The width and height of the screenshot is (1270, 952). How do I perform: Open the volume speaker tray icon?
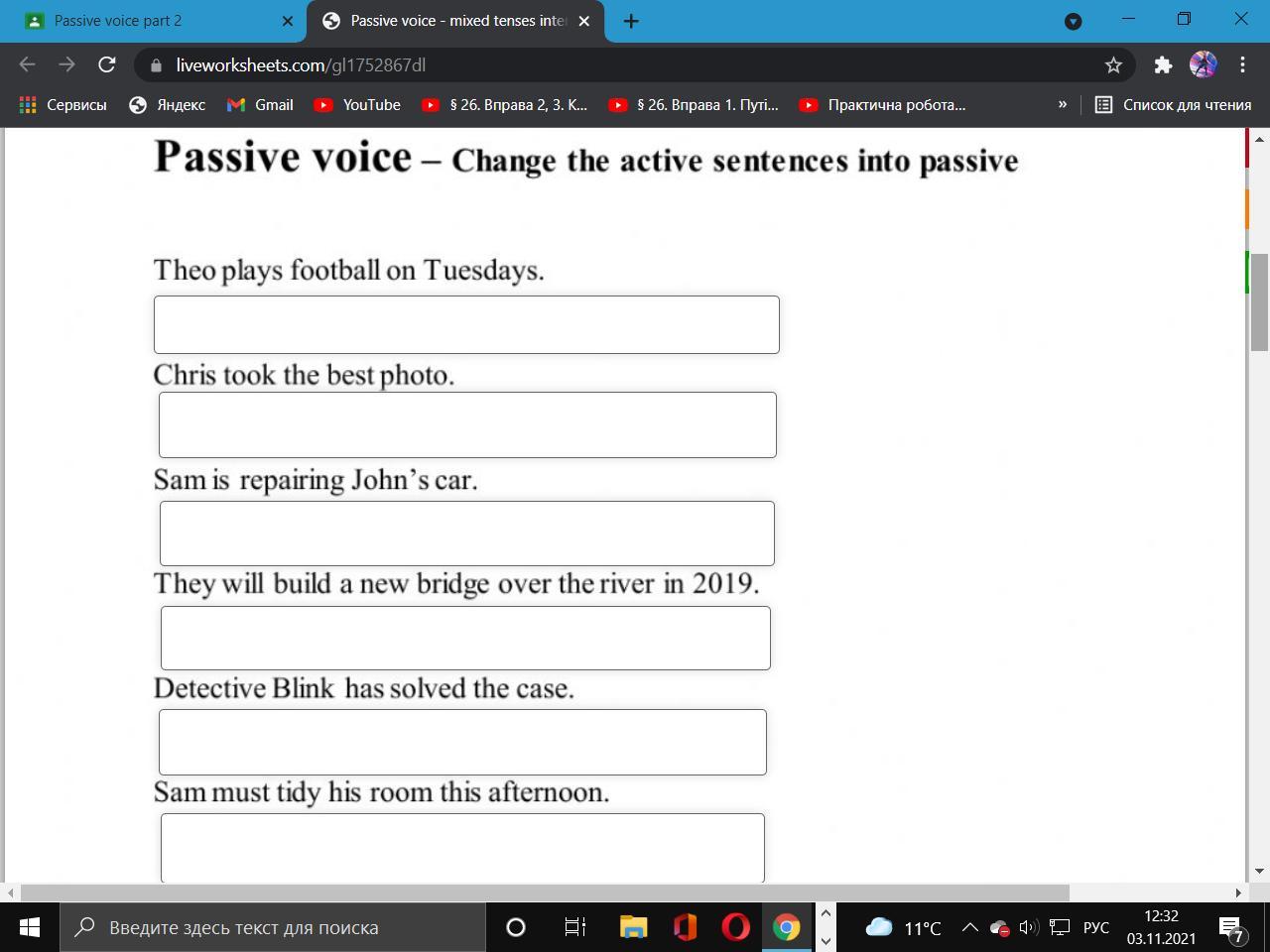[1029, 927]
